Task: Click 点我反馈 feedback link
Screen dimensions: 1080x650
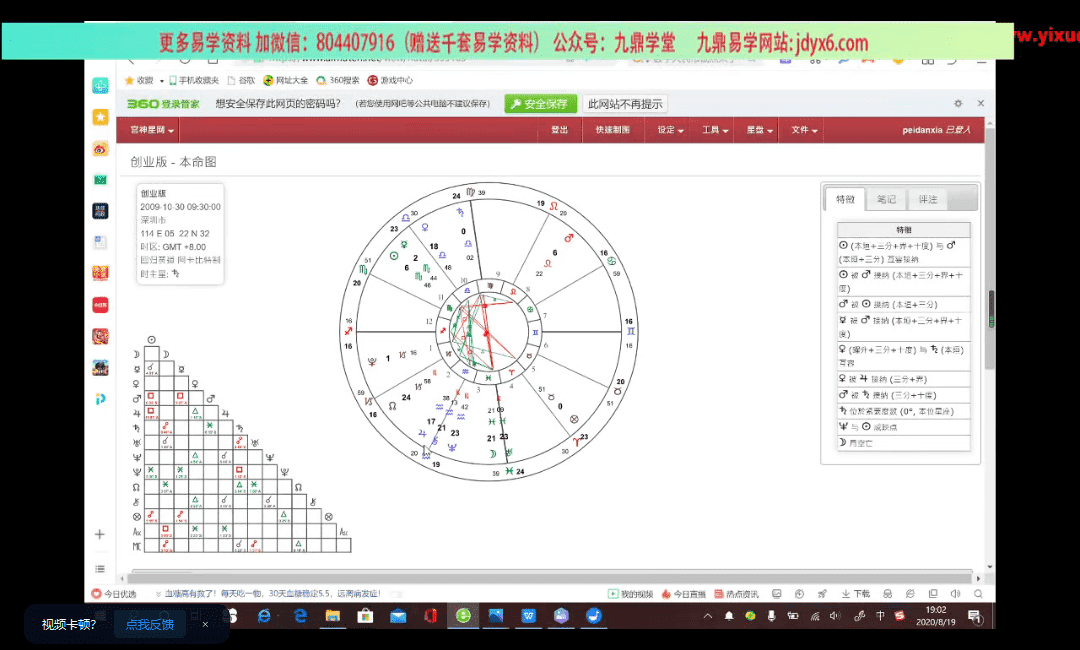Action: click(149, 624)
